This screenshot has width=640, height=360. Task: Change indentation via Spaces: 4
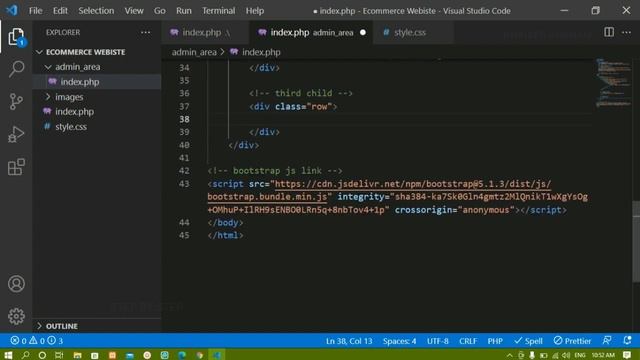[399, 340]
